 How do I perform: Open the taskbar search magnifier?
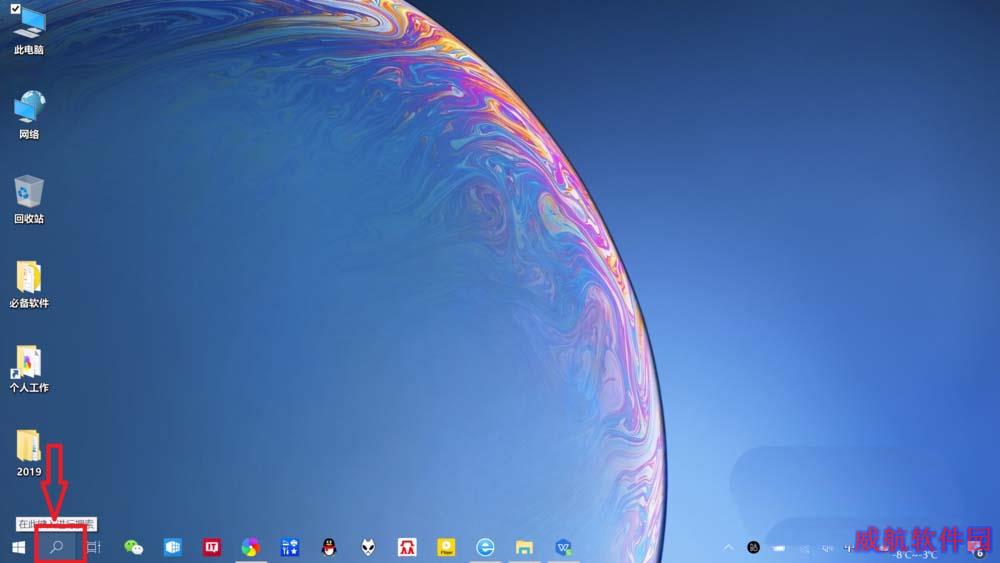(57, 546)
